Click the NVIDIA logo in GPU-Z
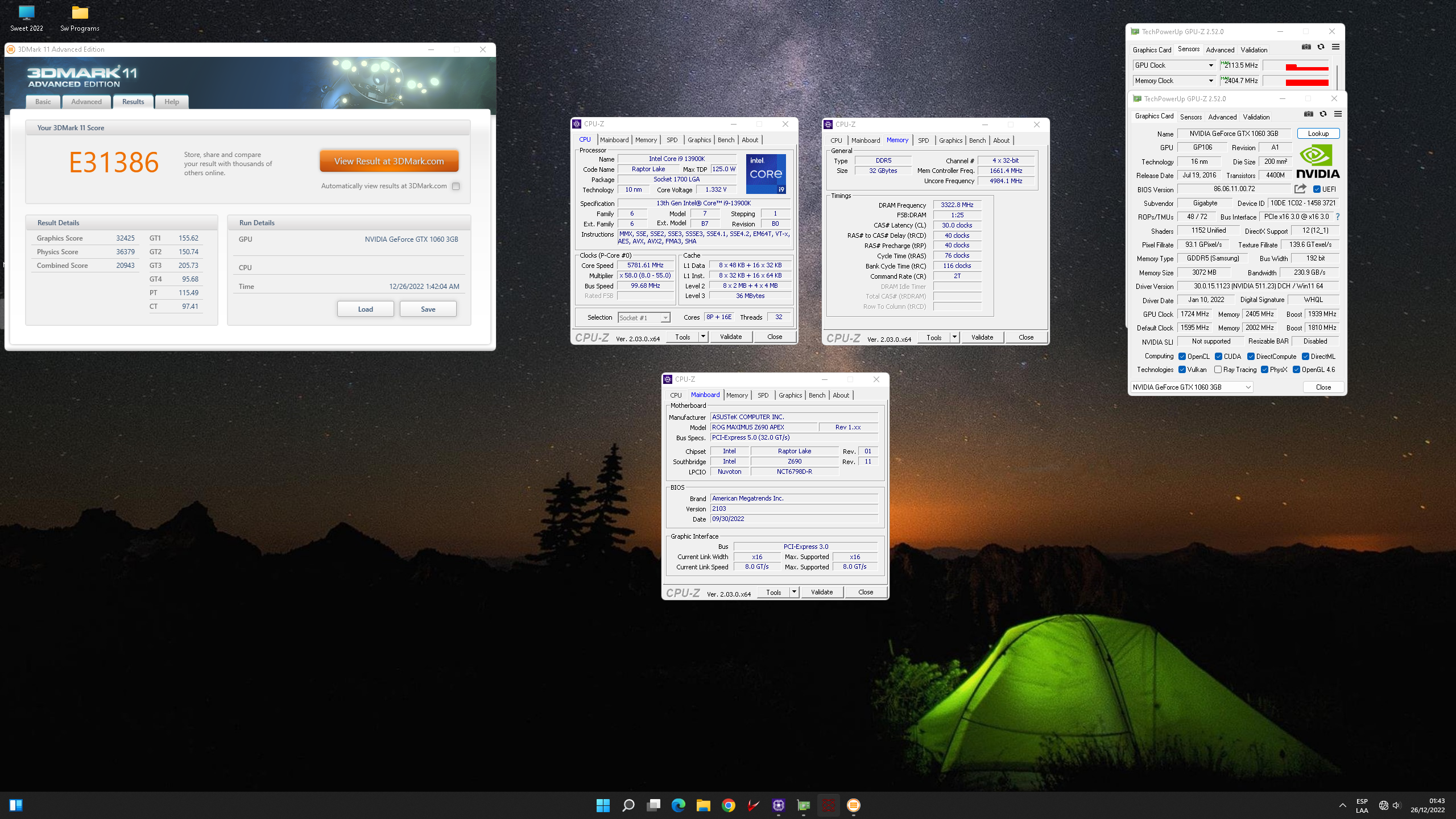Viewport: 1456px width, 819px height. [x=1318, y=162]
